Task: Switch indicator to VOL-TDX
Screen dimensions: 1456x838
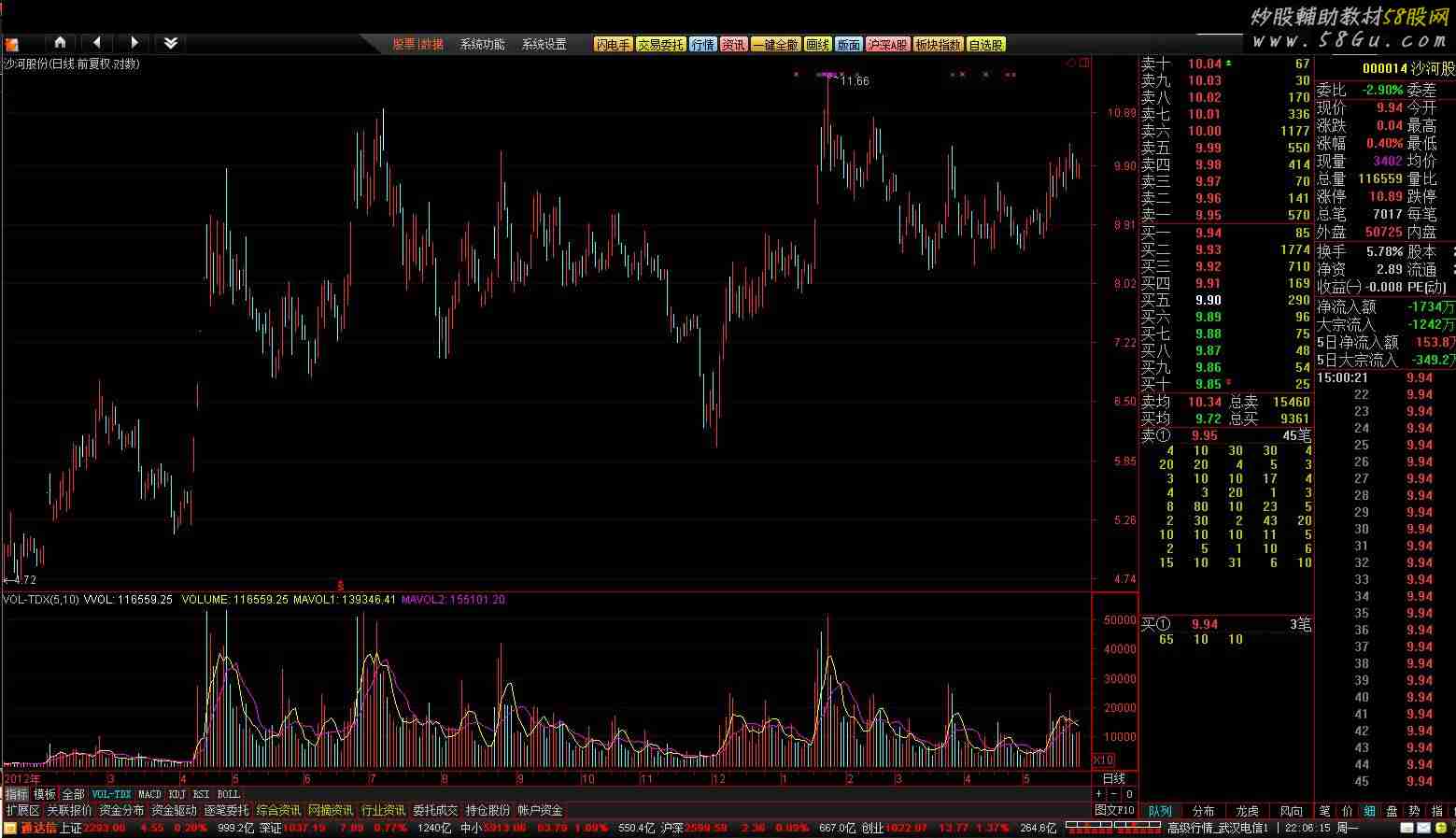Action: 111,794
